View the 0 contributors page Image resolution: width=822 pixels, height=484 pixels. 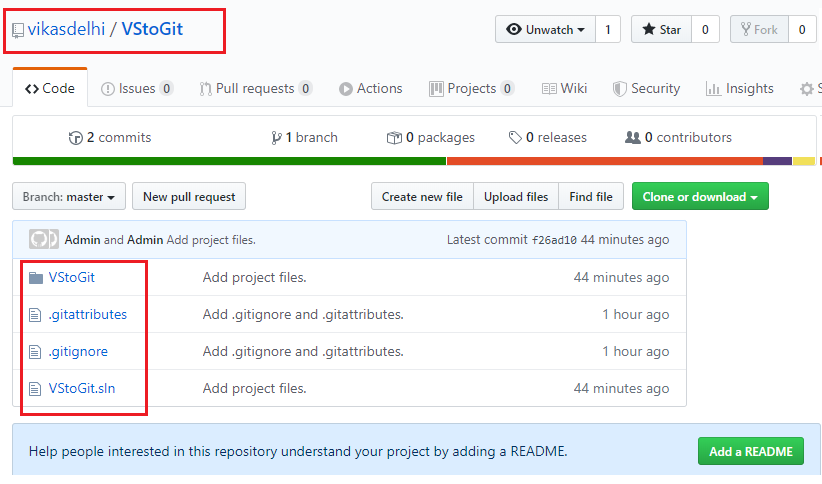(x=678, y=137)
